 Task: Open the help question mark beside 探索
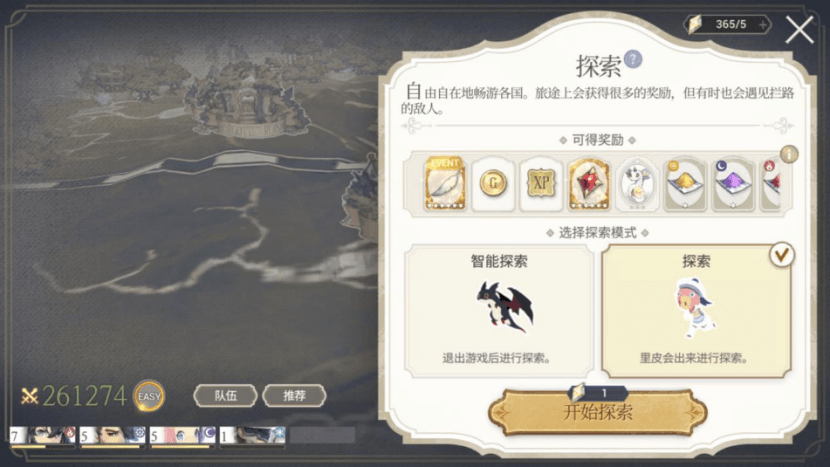tap(633, 59)
